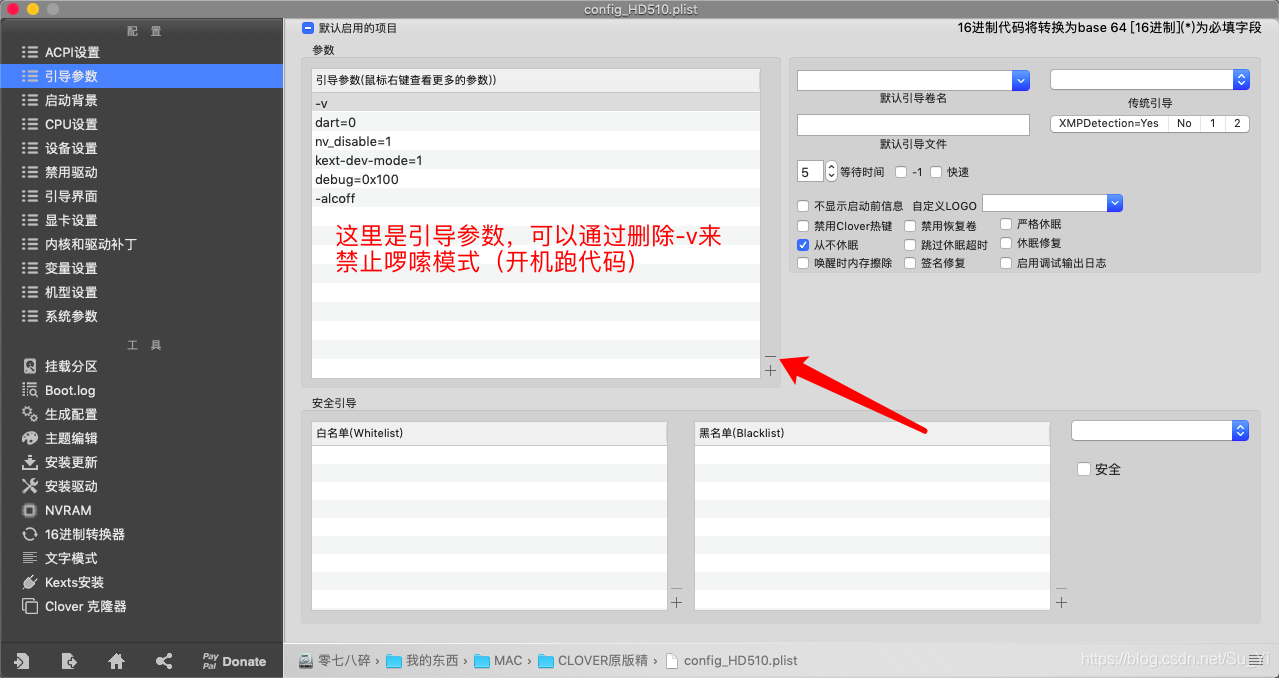Click the export icon in bottom toolbar
Image resolution: width=1279 pixels, height=678 pixels.
(x=69, y=661)
